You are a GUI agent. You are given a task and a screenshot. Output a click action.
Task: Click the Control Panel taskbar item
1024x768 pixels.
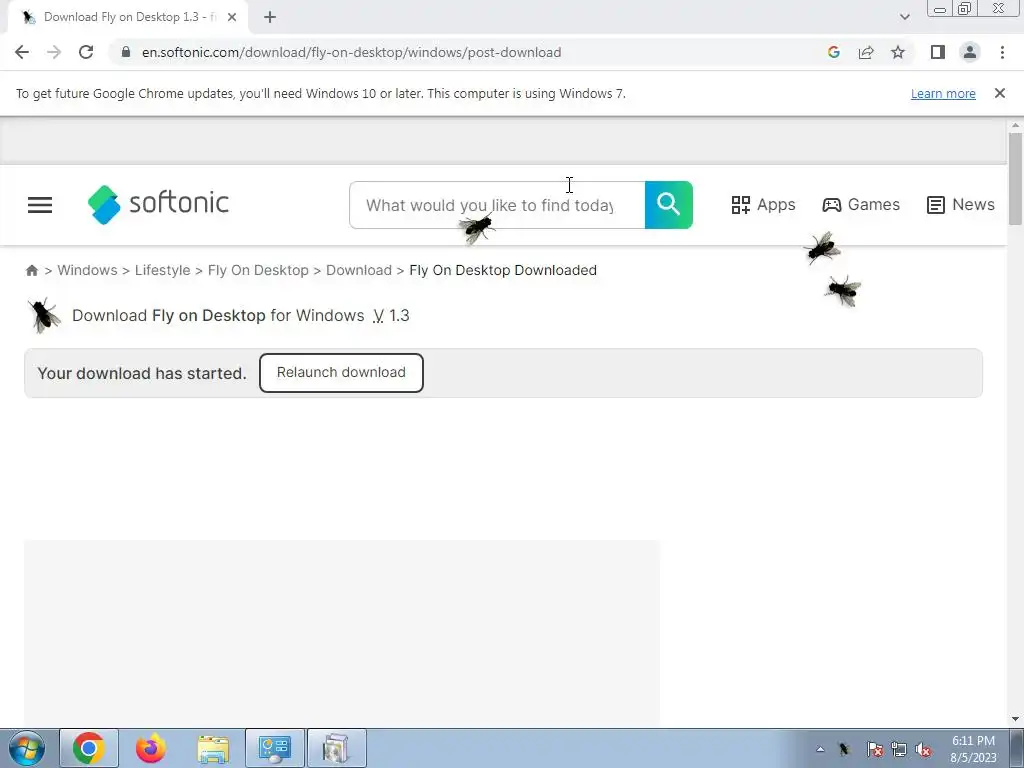[275, 748]
